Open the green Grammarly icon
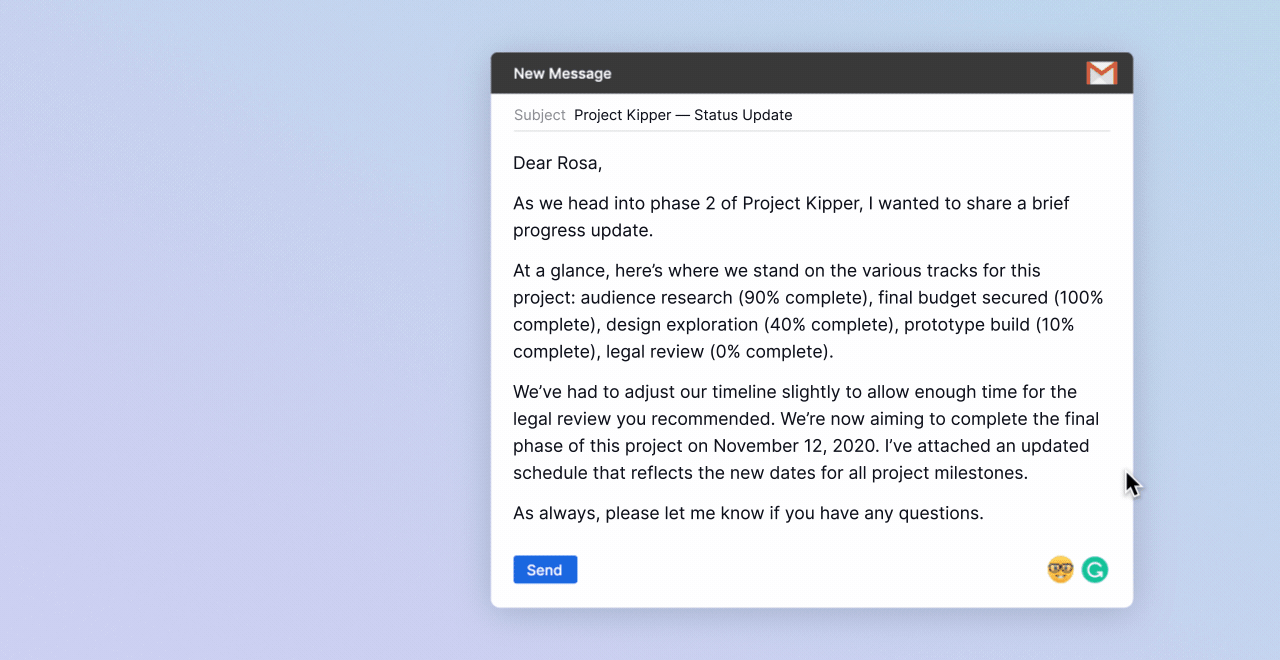 click(1095, 570)
